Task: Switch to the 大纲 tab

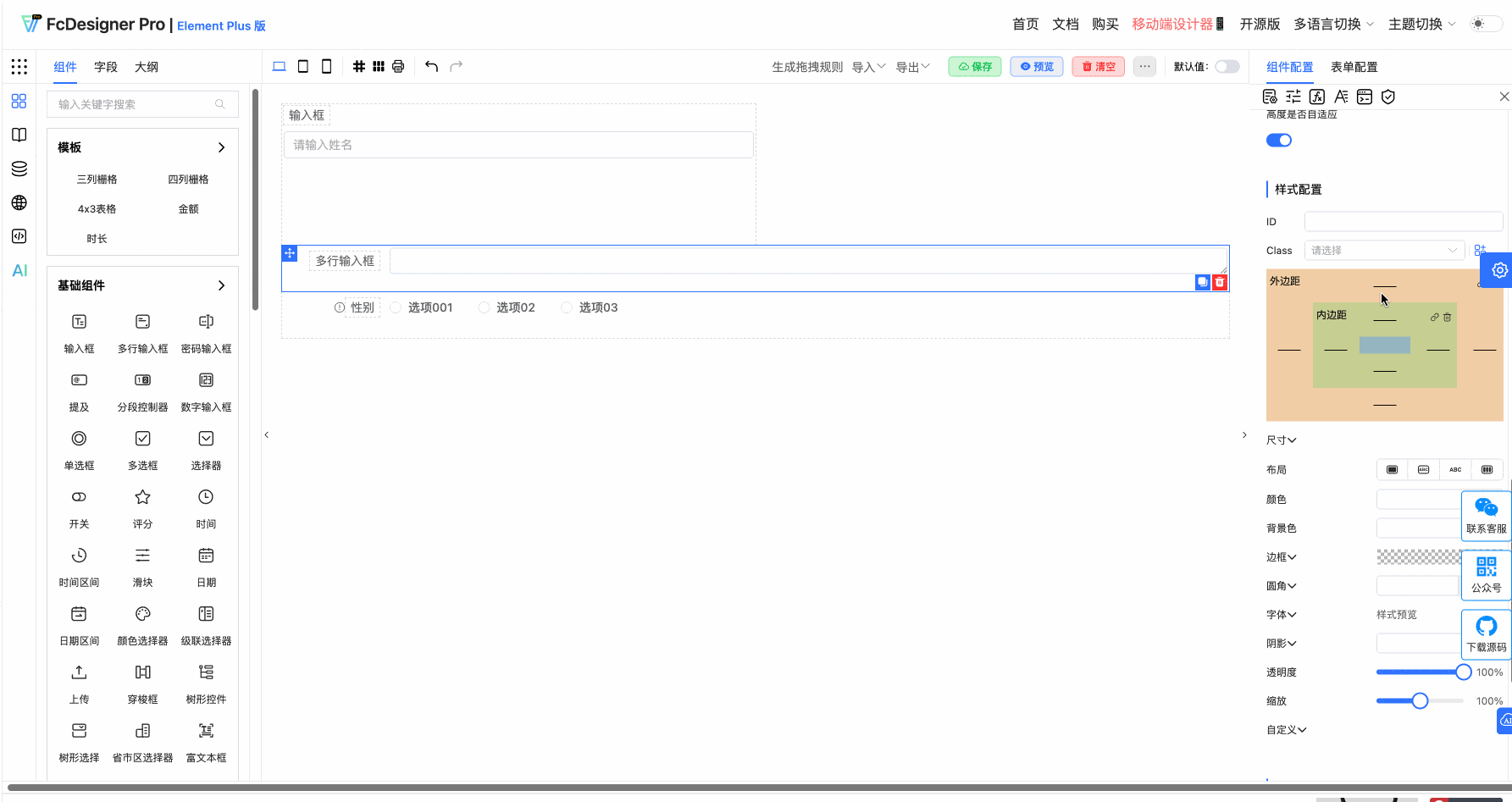Action: [x=146, y=67]
